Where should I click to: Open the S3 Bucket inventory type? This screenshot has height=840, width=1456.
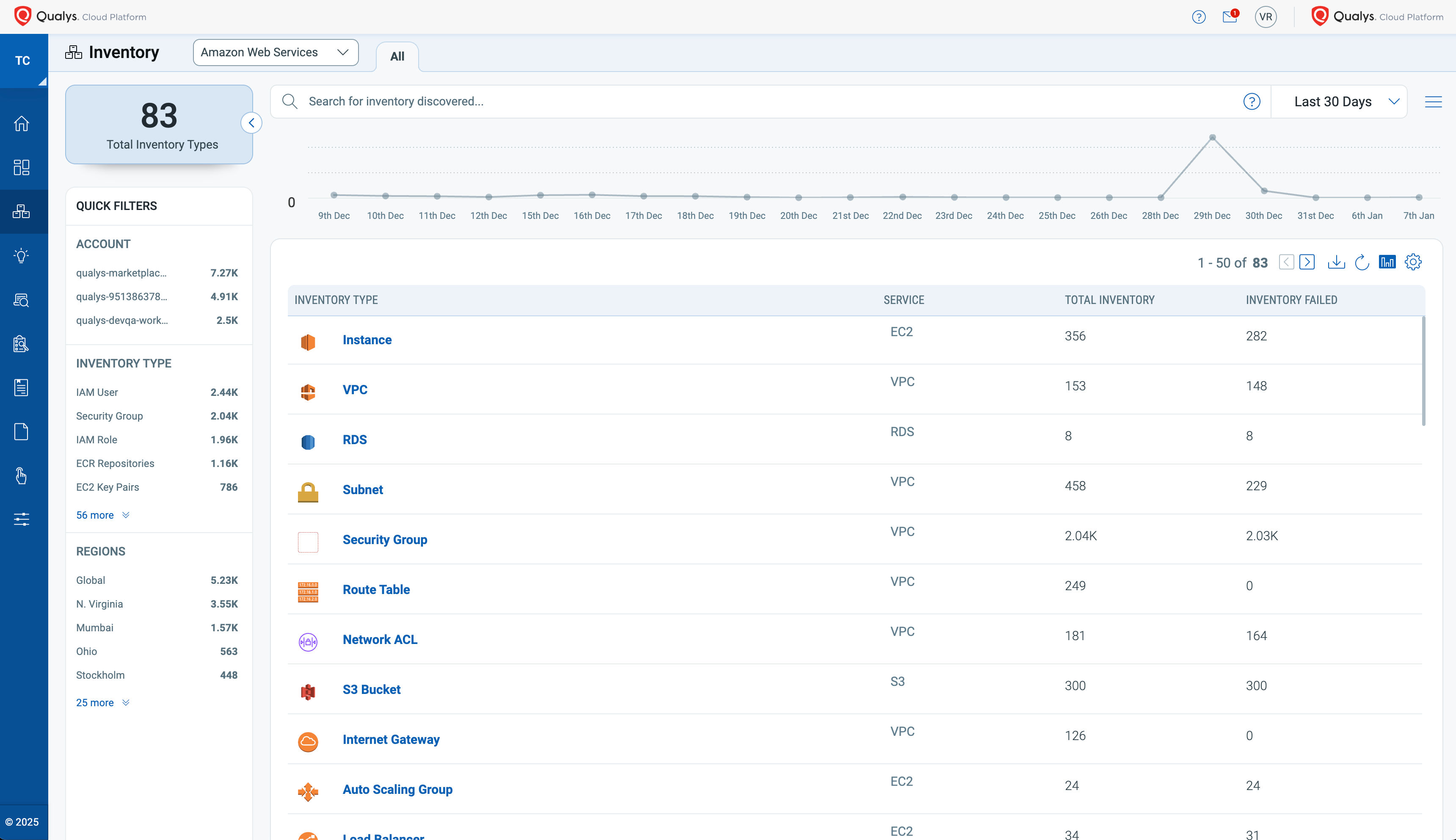point(371,690)
